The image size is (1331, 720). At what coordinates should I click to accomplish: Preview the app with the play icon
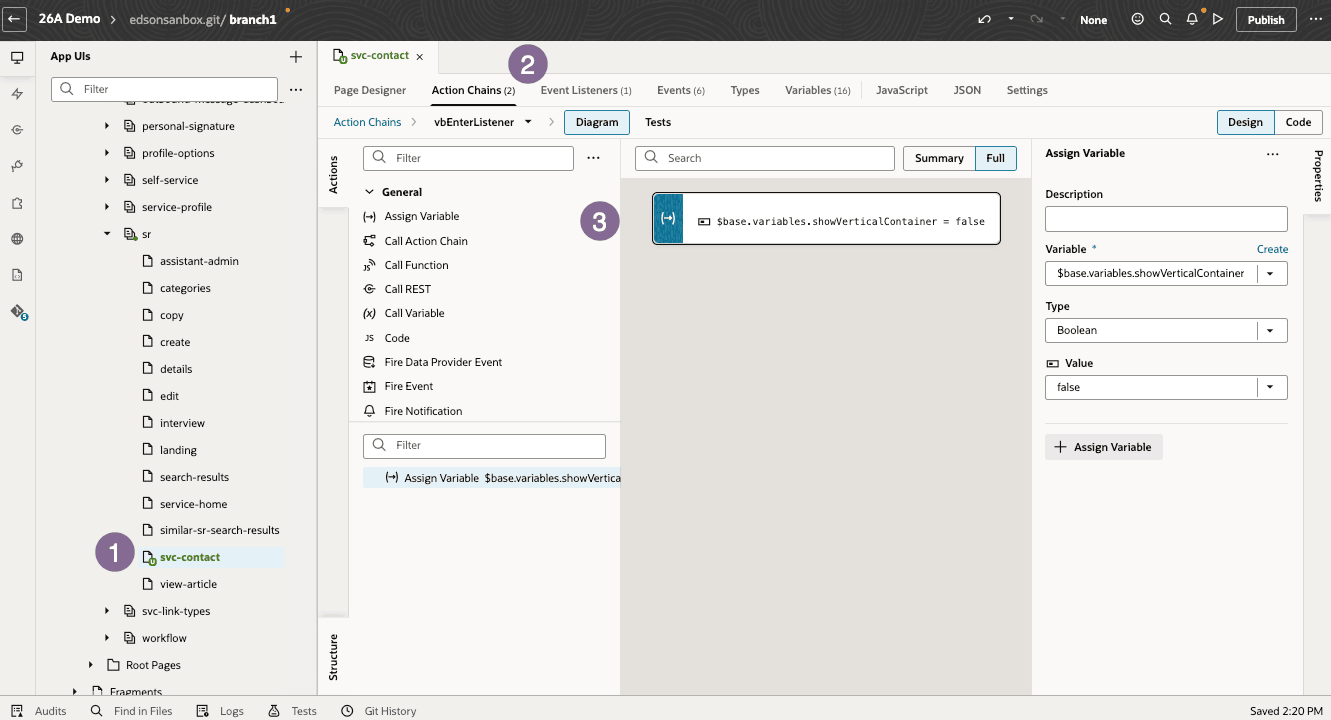pos(1218,18)
